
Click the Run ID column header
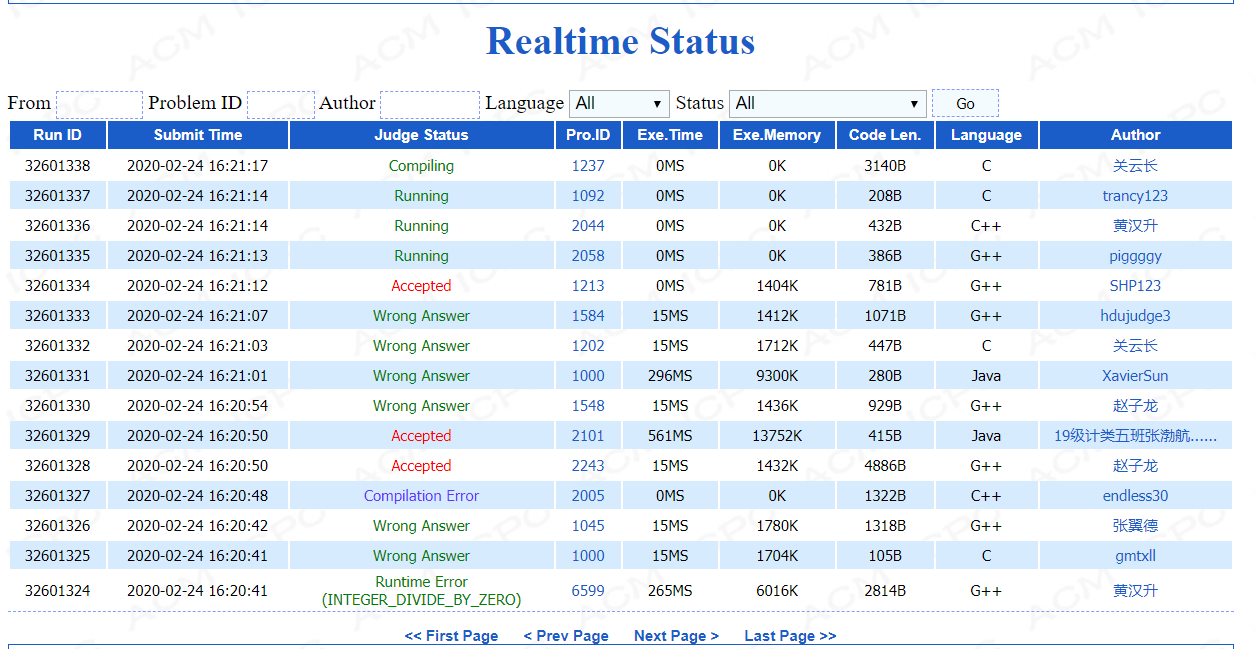click(x=58, y=135)
